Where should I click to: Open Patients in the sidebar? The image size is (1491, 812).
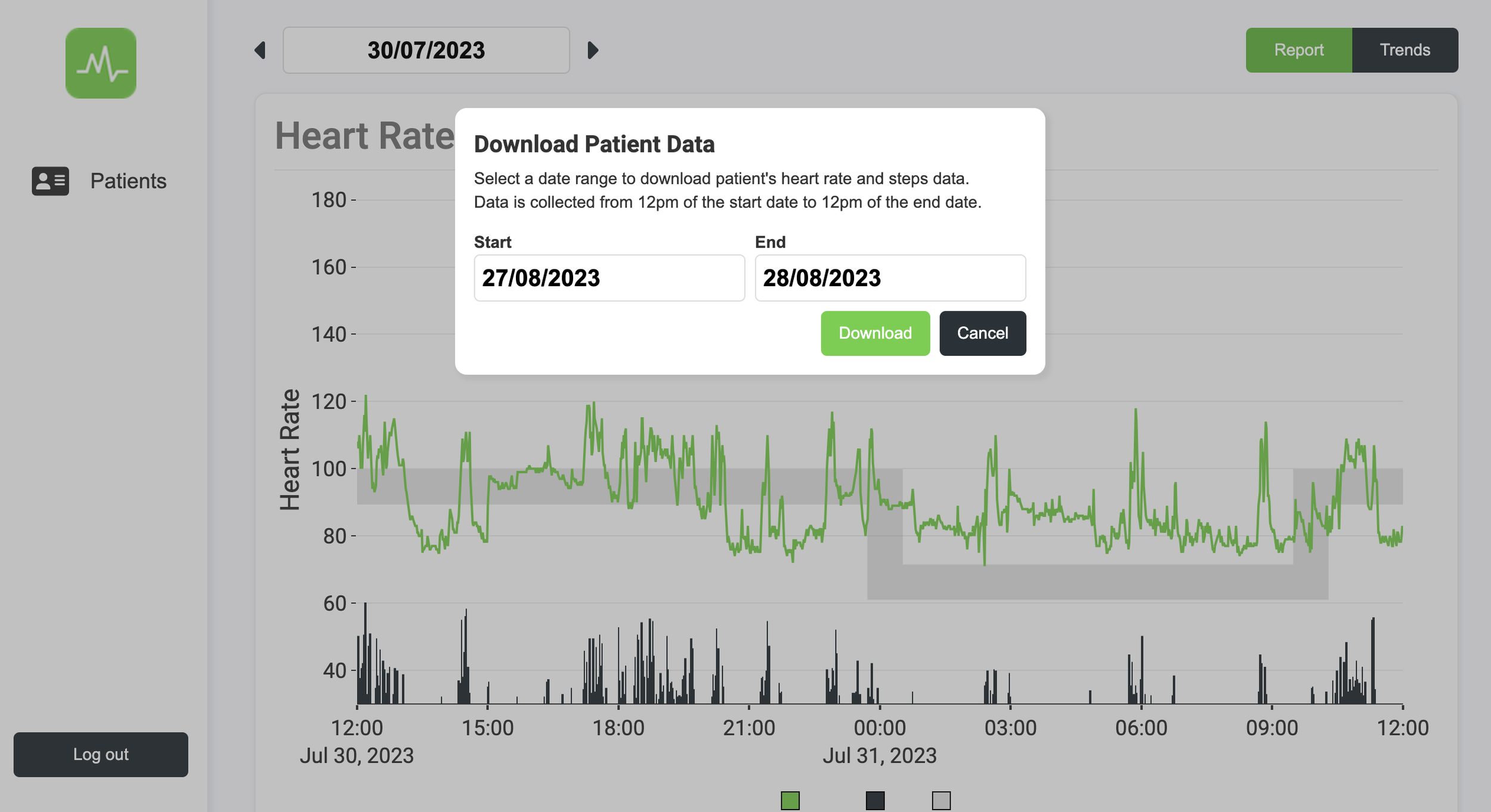[x=128, y=181]
